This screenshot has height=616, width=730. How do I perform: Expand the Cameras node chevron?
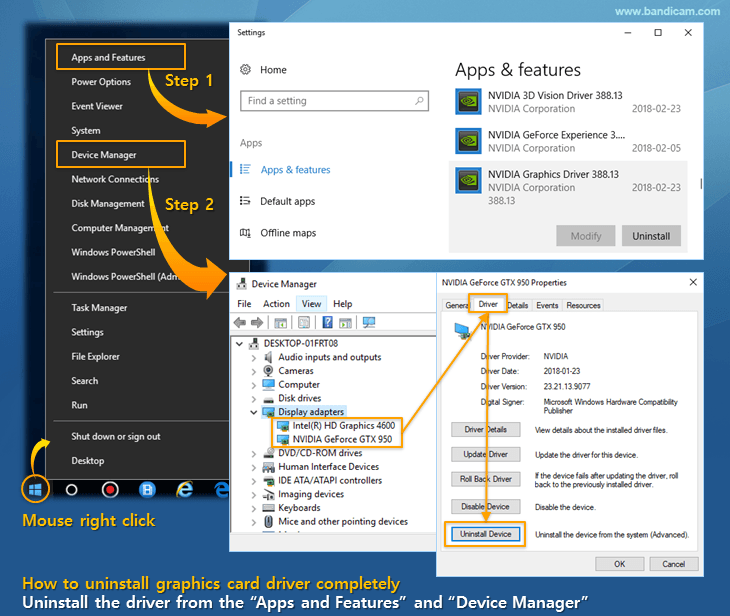click(253, 371)
